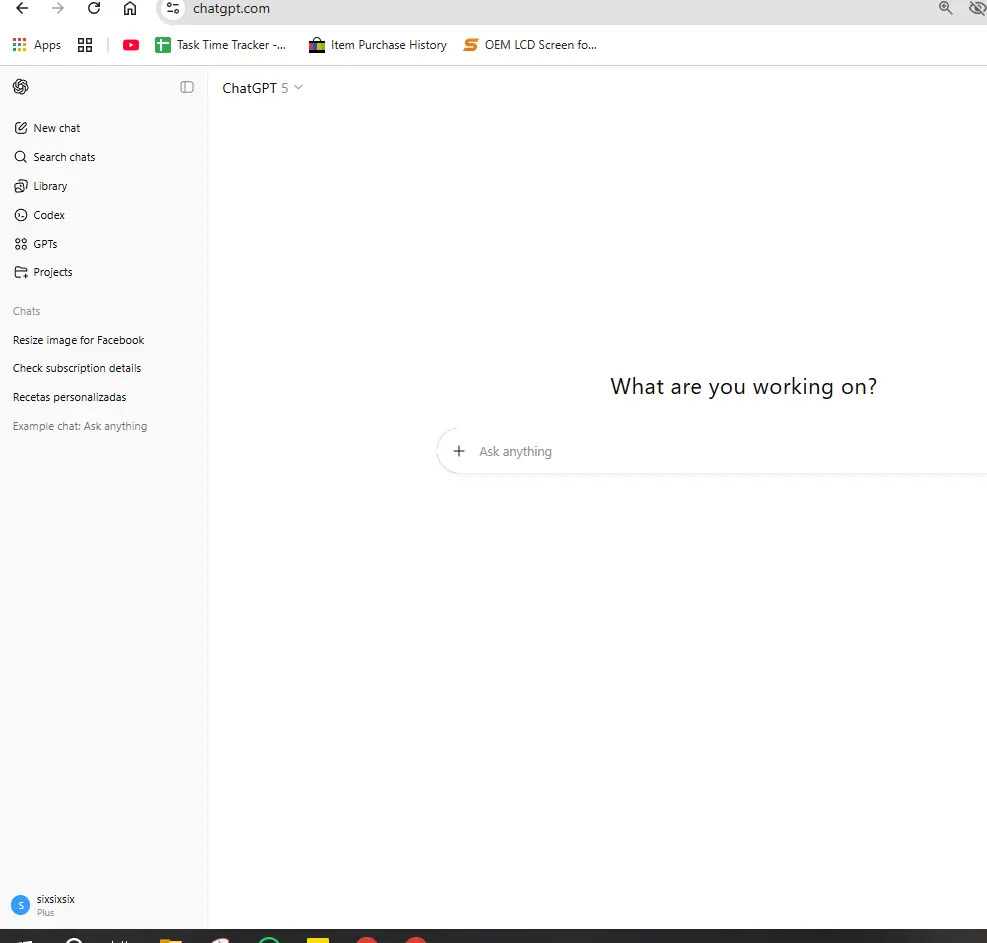This screenshot has width=987, height=943.
Task: Click the Chats section header
Action: coord(26,311)
